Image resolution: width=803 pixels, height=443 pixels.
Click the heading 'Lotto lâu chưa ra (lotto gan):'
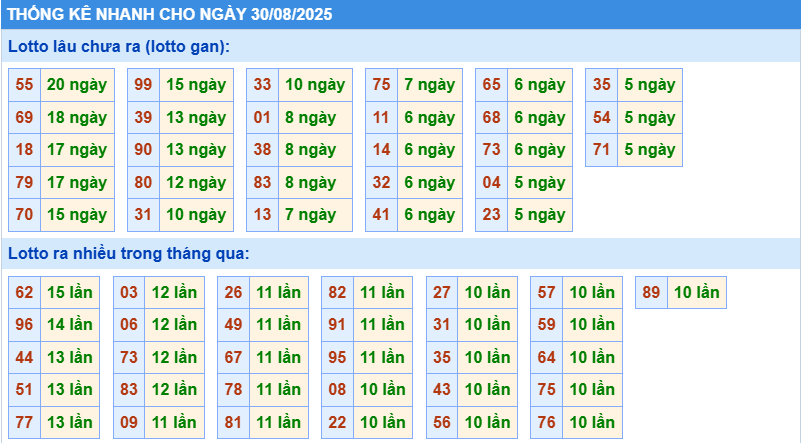[x=119, y=47]
